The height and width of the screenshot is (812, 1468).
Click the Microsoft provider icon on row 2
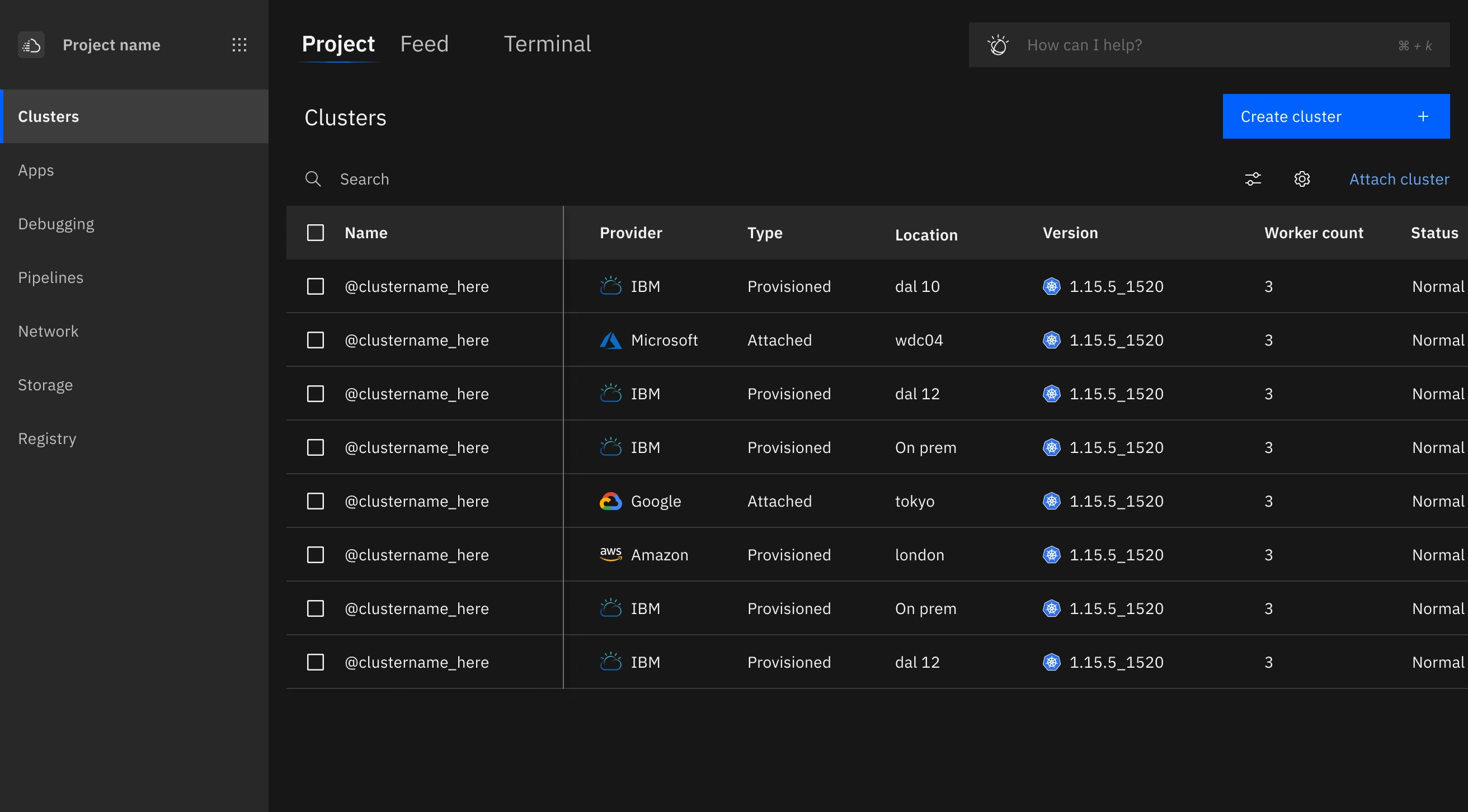coord(610,340)
